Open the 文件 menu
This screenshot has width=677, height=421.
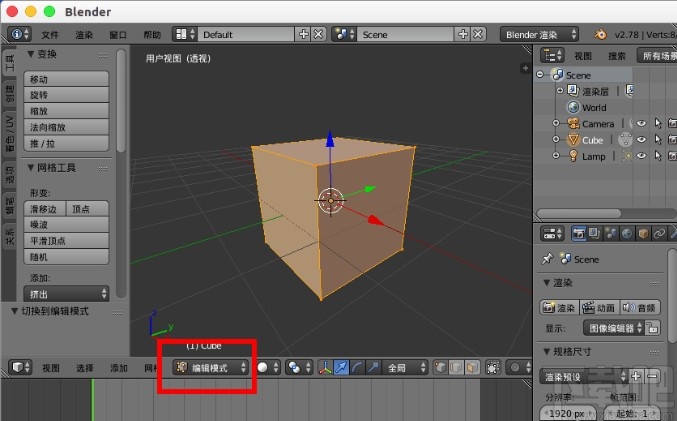[50, 35]
